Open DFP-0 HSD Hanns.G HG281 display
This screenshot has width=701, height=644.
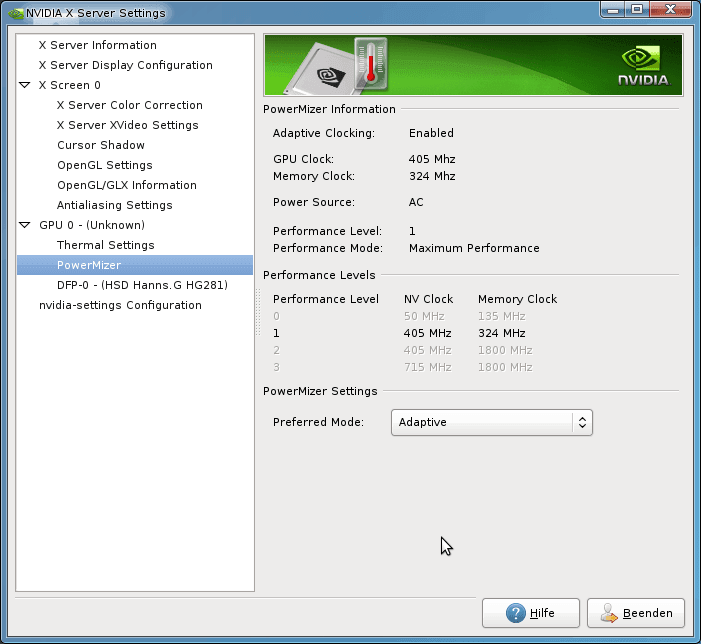142,285
